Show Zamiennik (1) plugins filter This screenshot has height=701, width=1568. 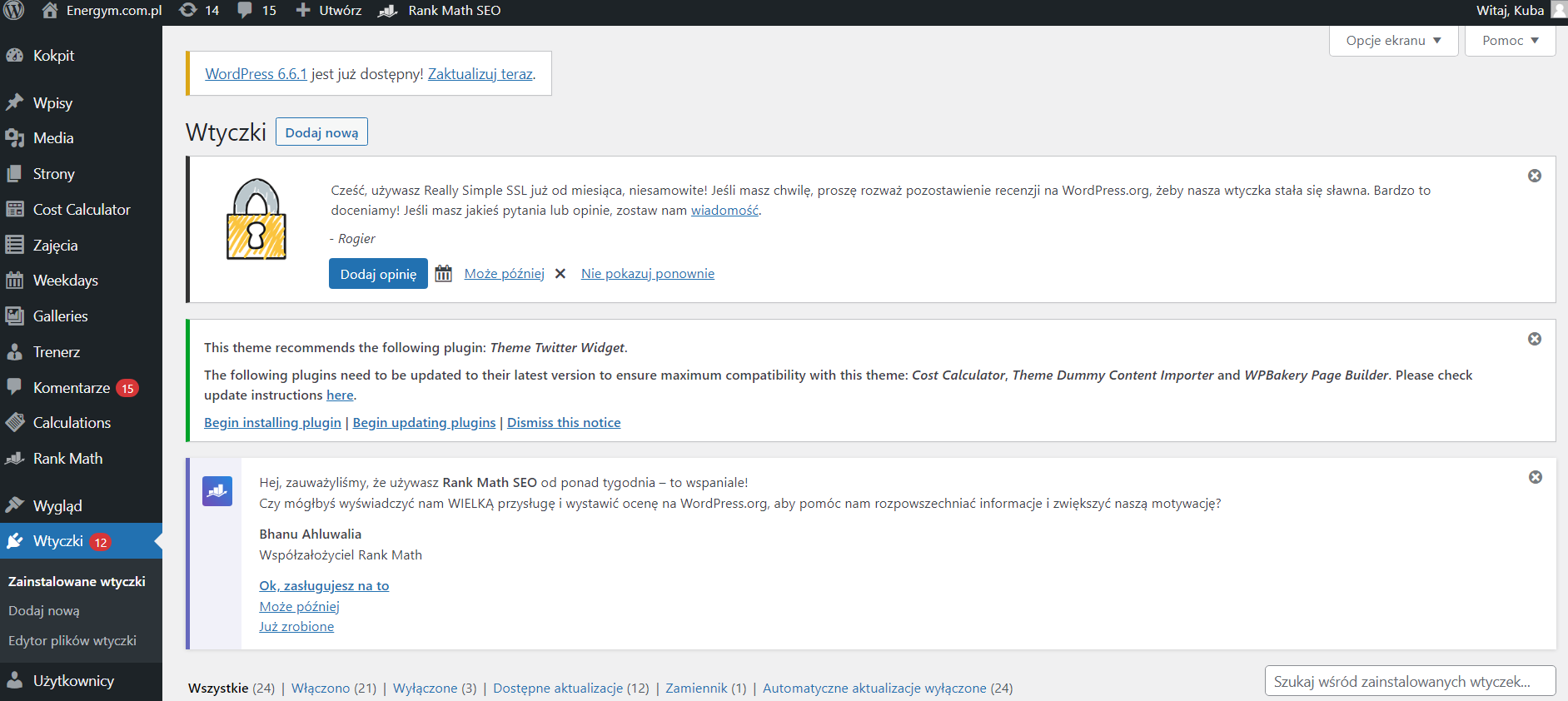(x=706, y=689)
